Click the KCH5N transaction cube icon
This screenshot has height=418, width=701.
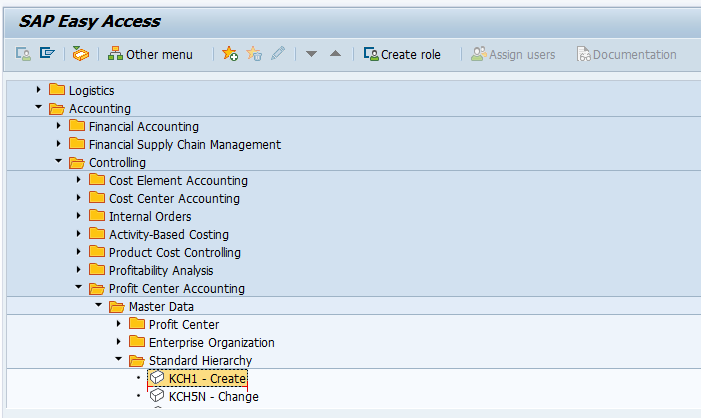click(157, 396)
